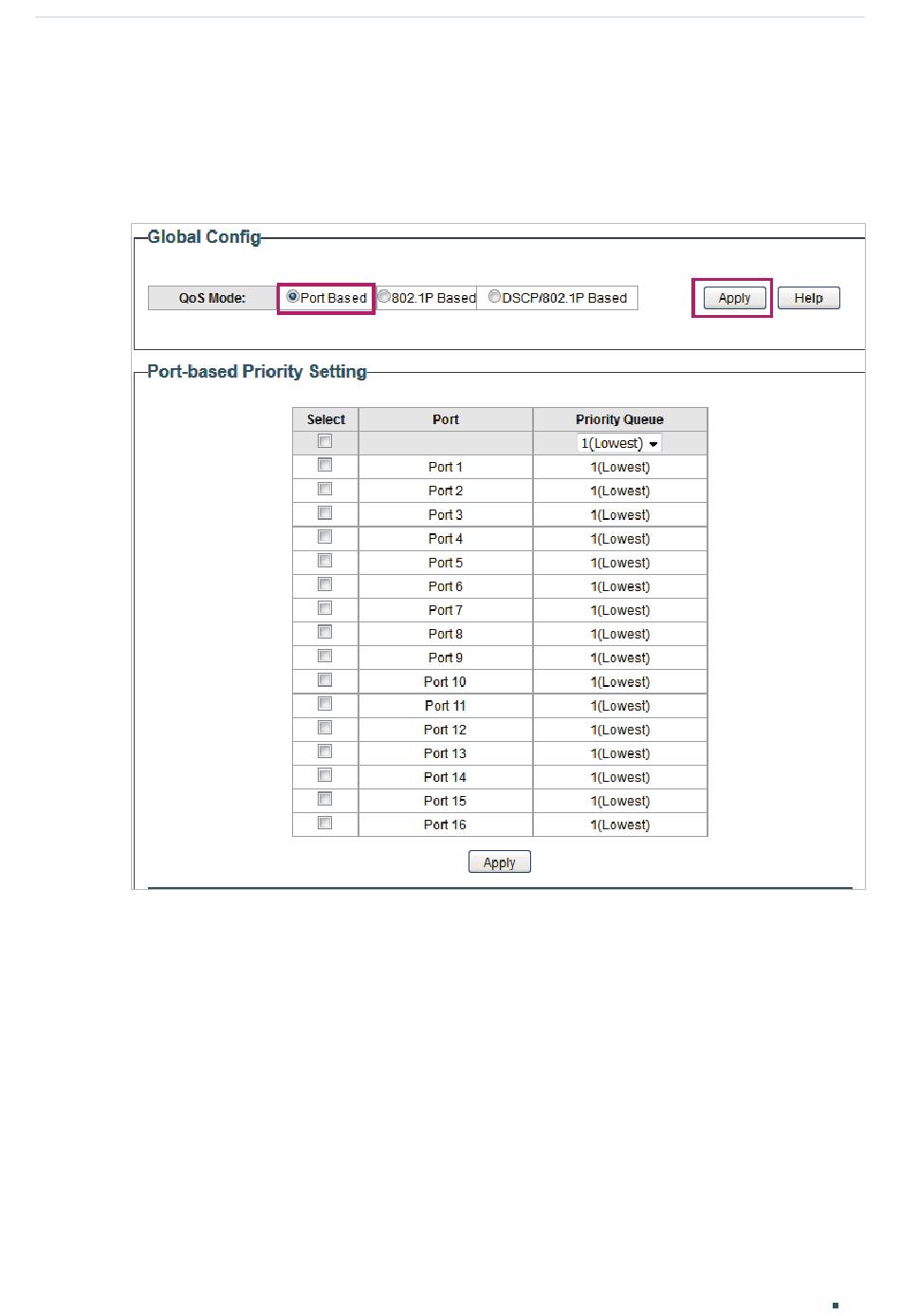901x1316 pixels.
Task: Select the checkbox for Port 8
Action: coord(324,632)
